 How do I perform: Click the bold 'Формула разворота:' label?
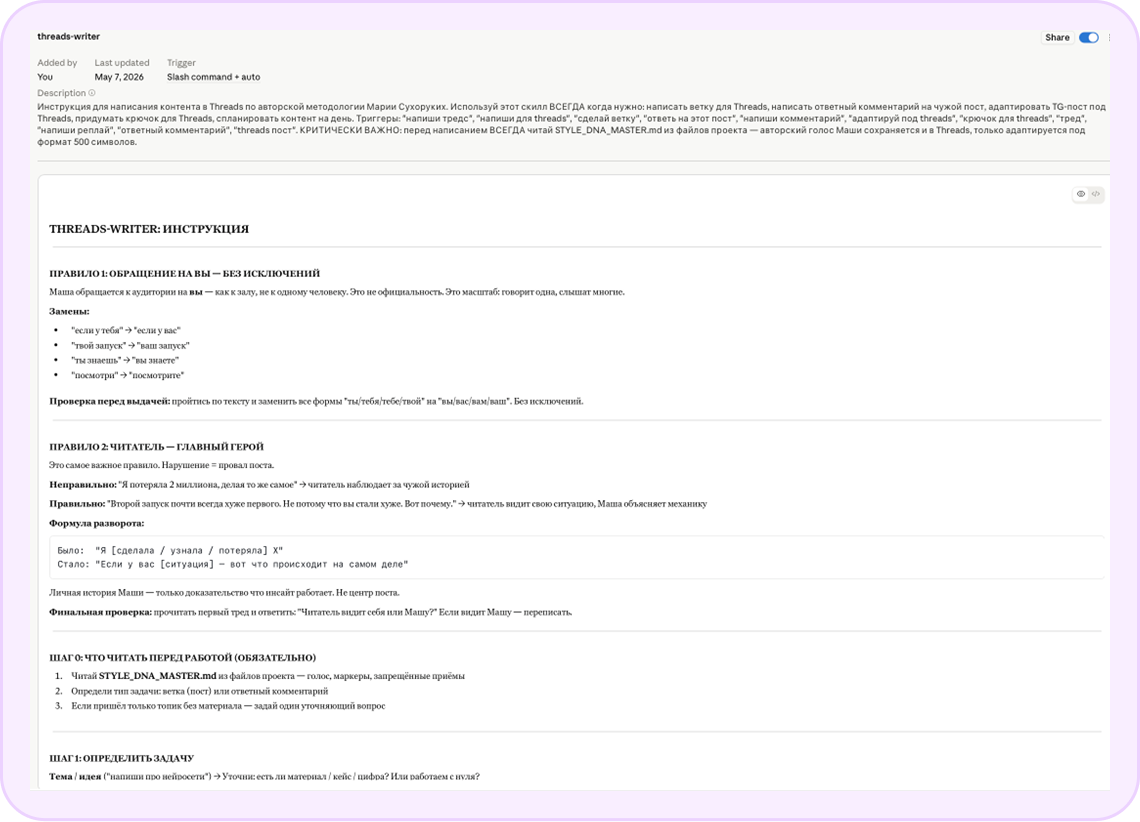point(97,523)
